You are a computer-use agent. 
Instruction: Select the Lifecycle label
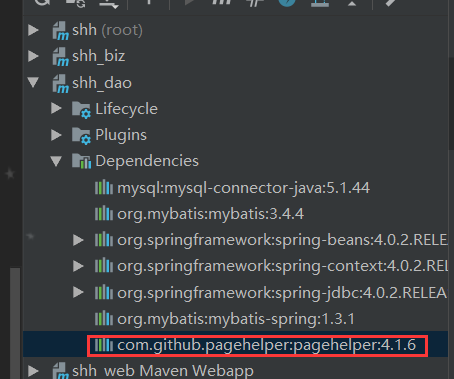[x=127, y=109]
